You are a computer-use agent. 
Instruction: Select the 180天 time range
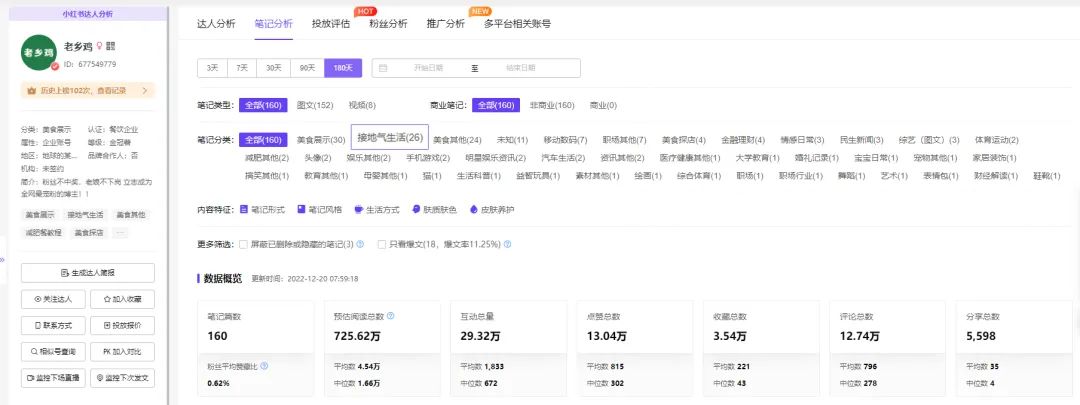pyautogui.click(x=343, y=68)
